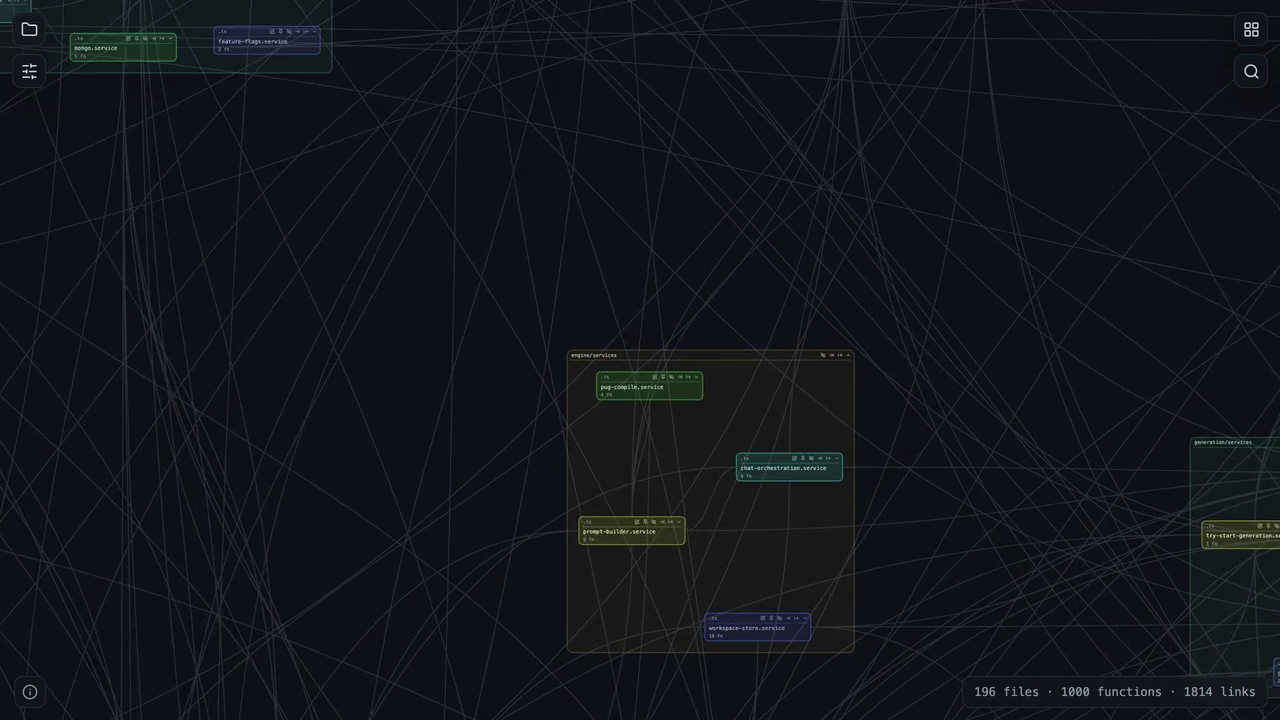Open the search tool
This screenshot has height=720, width=1280.
point(1251,71)
